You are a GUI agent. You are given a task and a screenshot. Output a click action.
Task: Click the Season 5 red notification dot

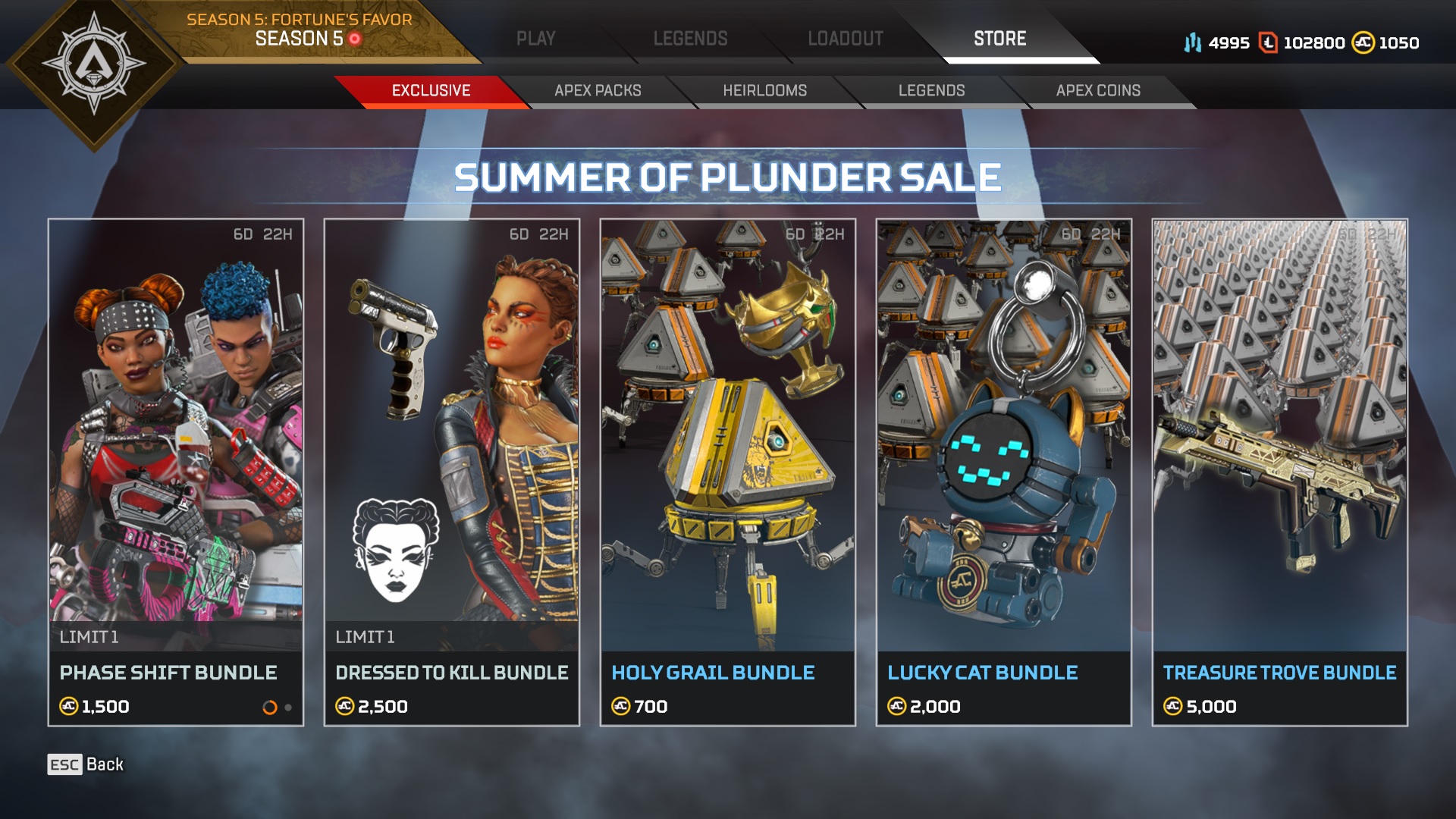point(355,39)
